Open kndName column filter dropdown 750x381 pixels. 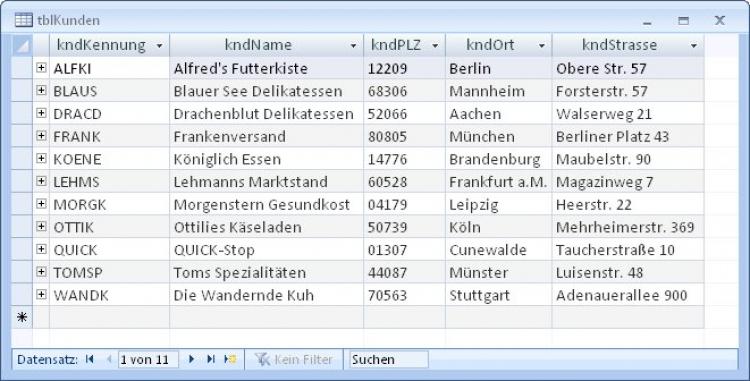(x=353, y=46)
